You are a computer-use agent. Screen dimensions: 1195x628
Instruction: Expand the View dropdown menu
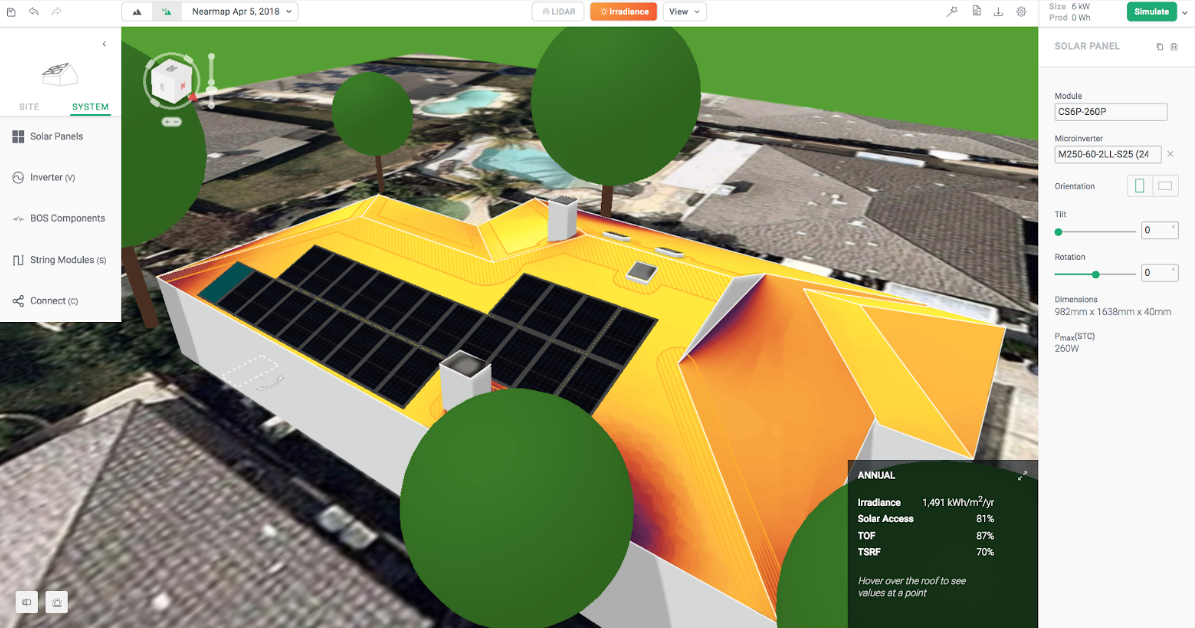pyautogui.click(x=684, y=12)
